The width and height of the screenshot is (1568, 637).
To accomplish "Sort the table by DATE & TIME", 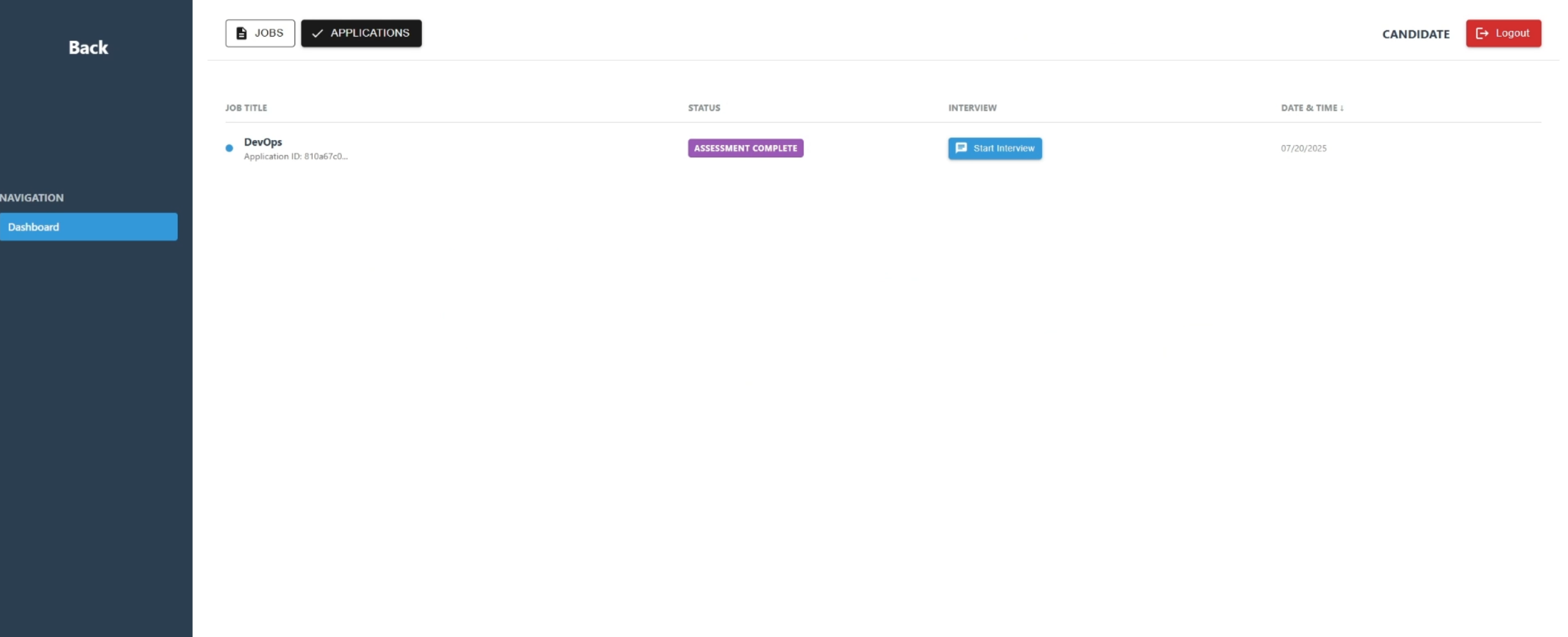I will coord(1312,108).
